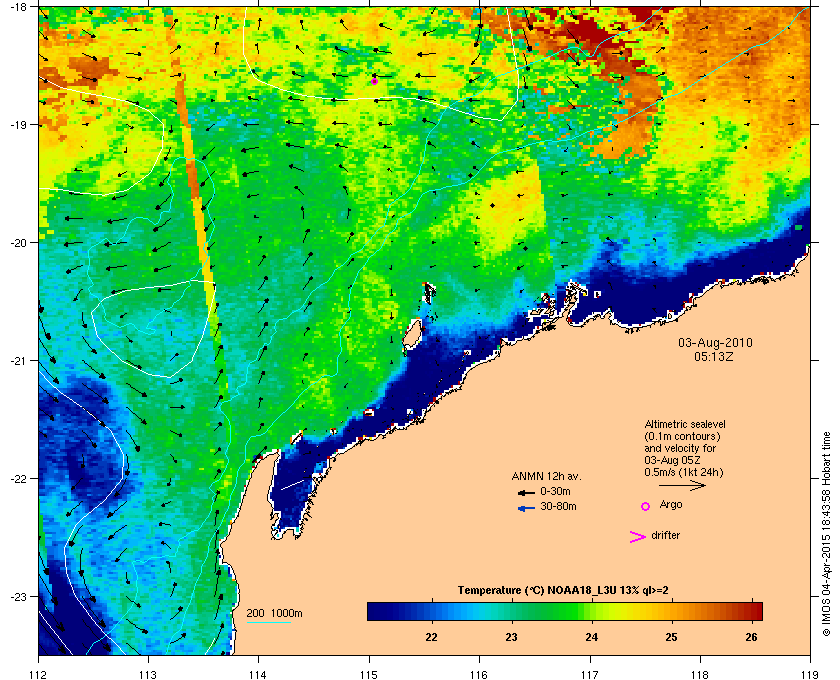Click the time text 05:13Z
The width and height of the screenshot is (840, 680).
click(714, 356)
